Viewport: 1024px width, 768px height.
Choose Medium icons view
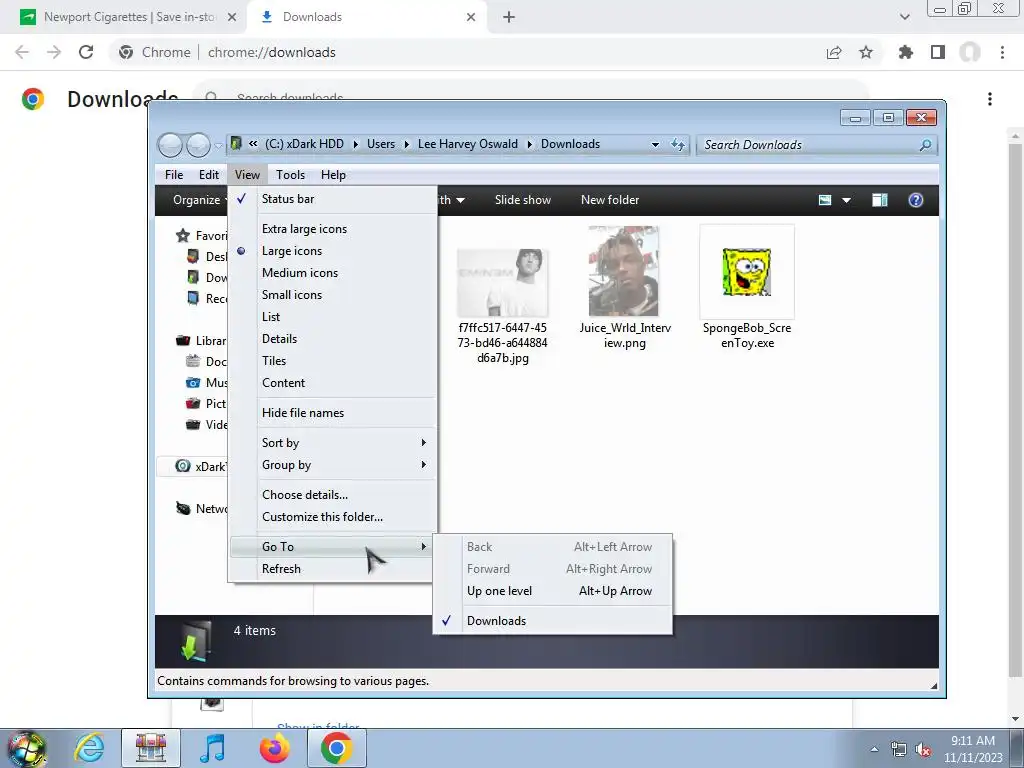coord(333,273)
